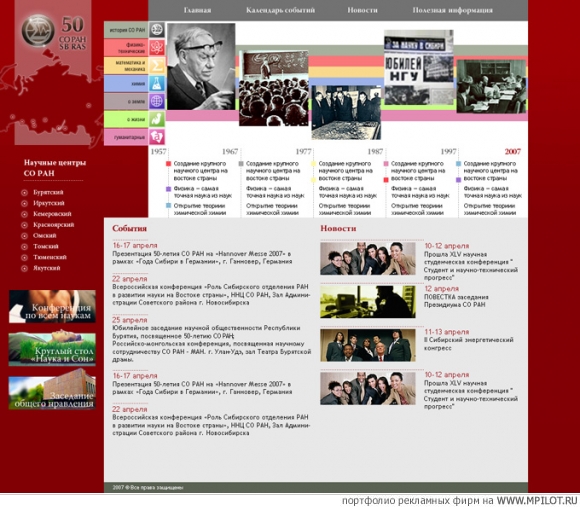Open the история СО РАН emblem icon

pos(157,29)
